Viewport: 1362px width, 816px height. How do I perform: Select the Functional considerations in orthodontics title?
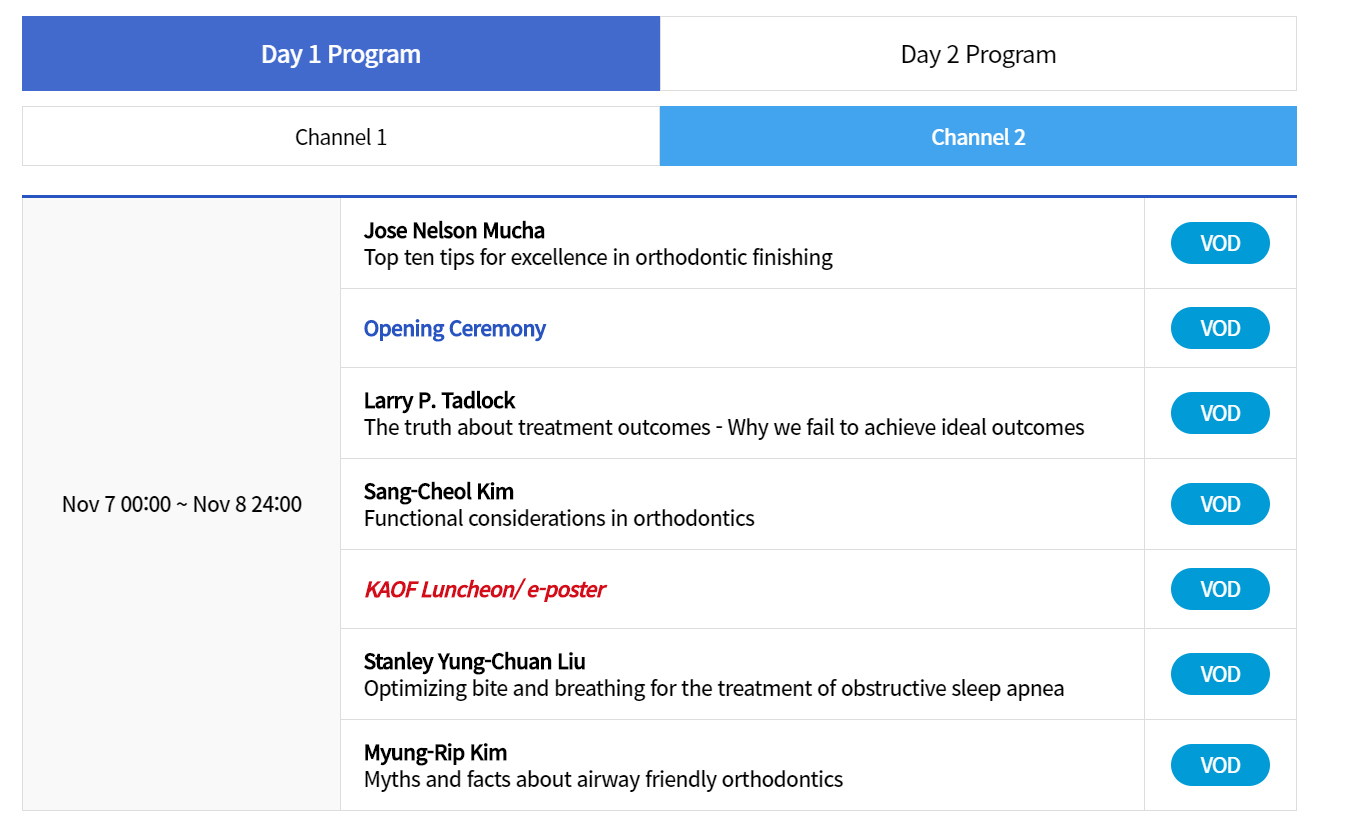559,518
